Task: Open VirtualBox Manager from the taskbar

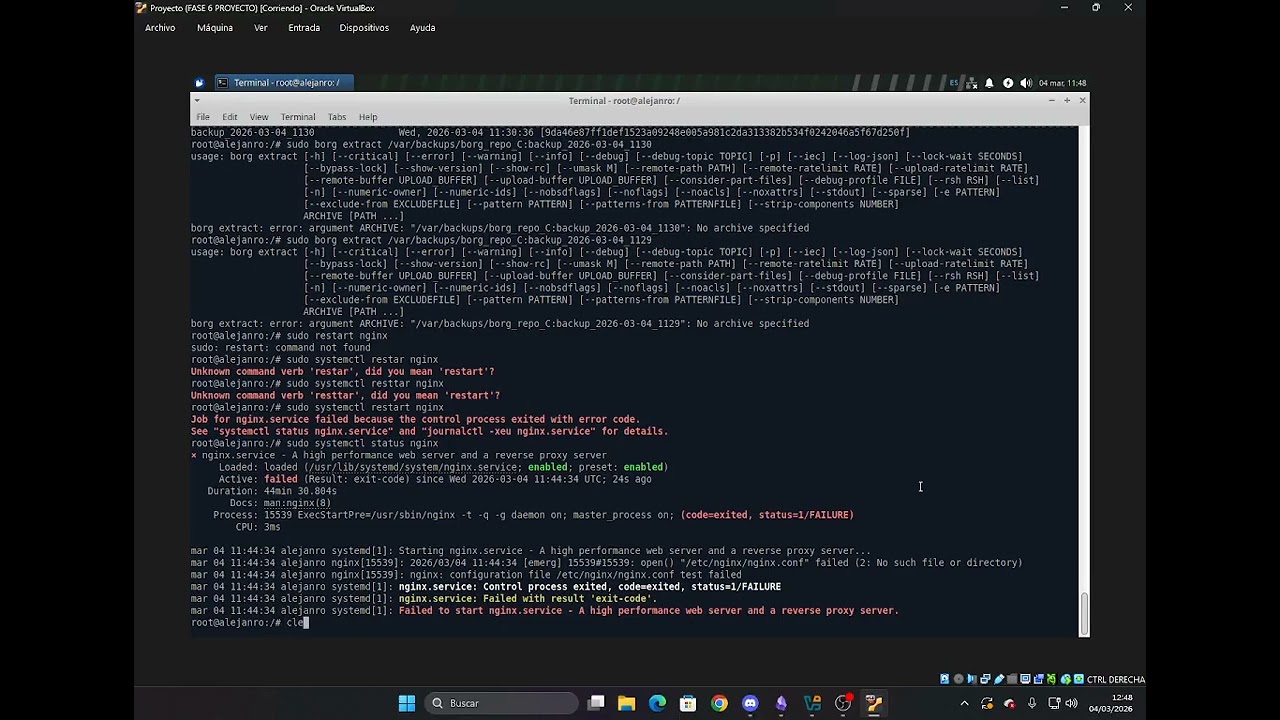Action: [812, 703]
